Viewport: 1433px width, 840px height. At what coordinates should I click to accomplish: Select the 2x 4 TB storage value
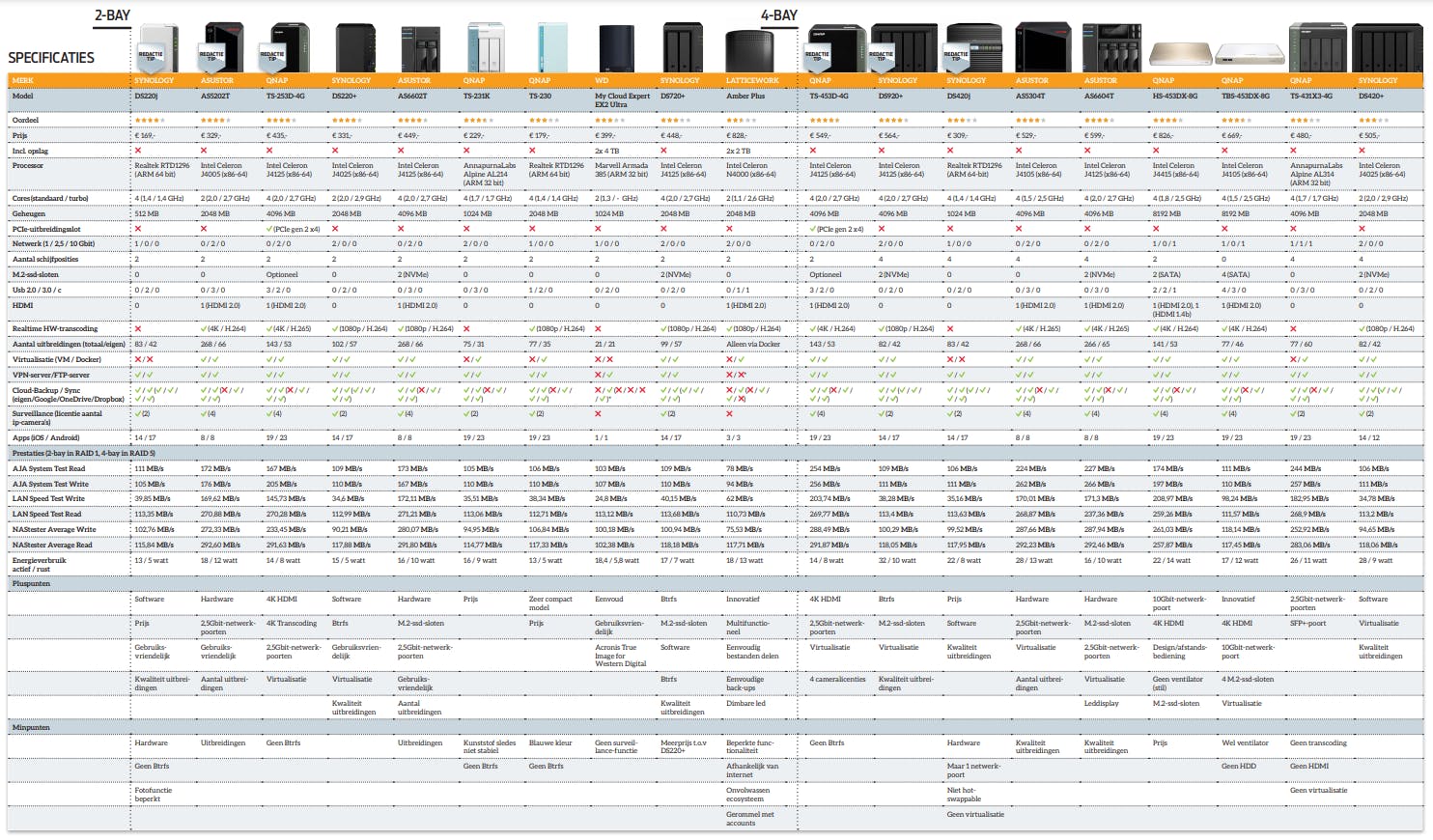click(x=607, y=151)
